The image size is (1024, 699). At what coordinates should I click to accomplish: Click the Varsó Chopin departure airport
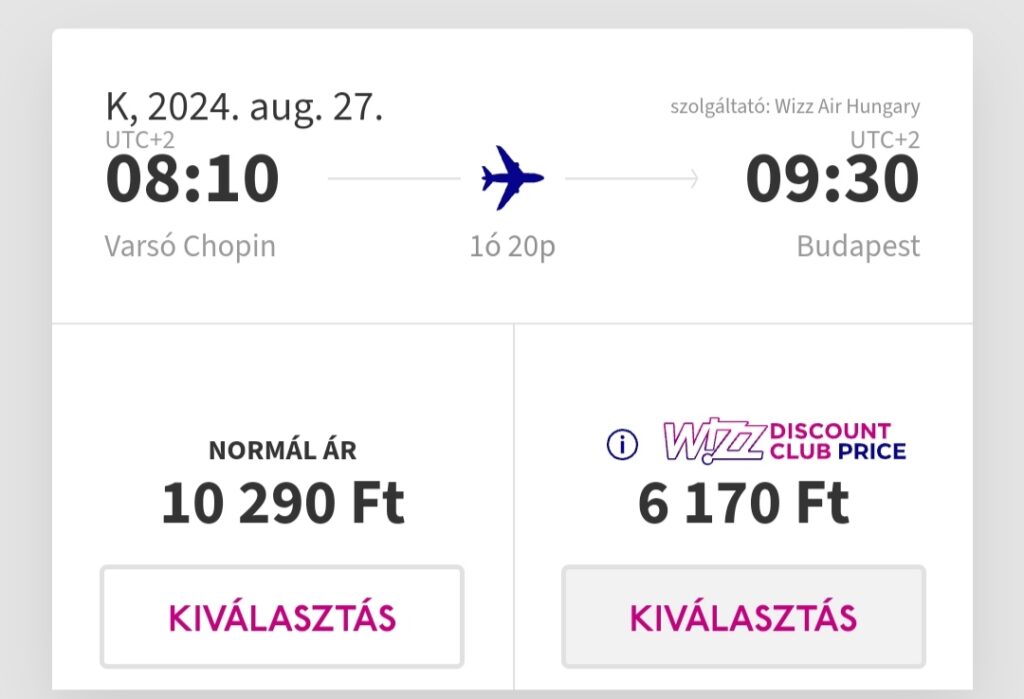click(x=190, y=246)
